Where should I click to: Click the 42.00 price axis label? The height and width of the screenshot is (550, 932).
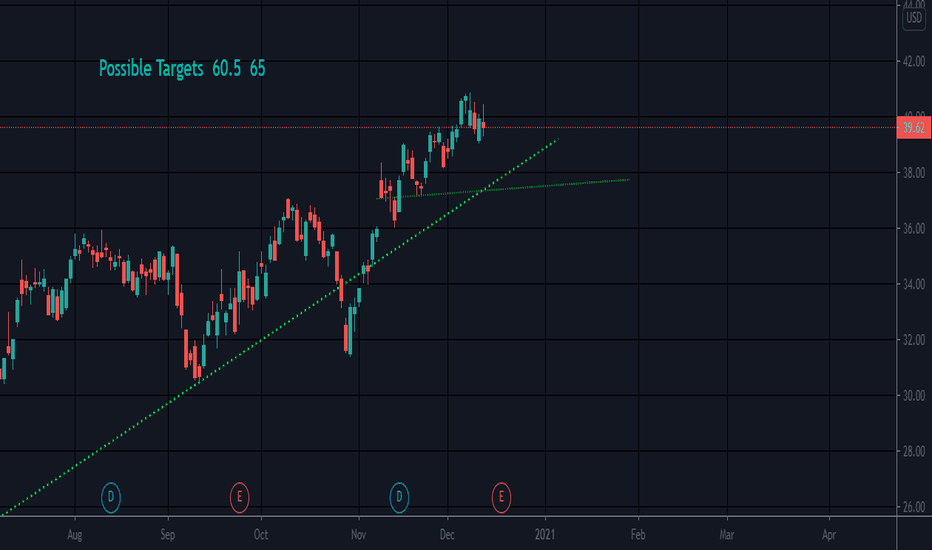914,61
